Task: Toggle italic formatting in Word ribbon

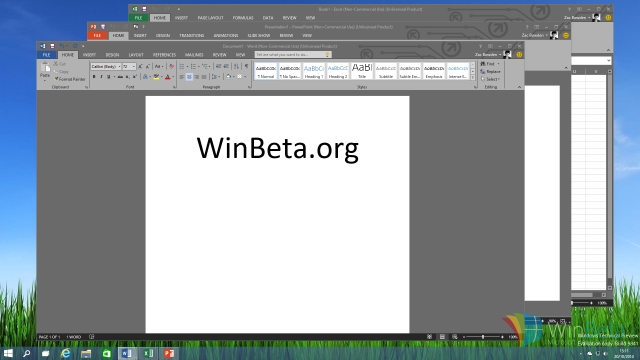Action: (101, 77)
